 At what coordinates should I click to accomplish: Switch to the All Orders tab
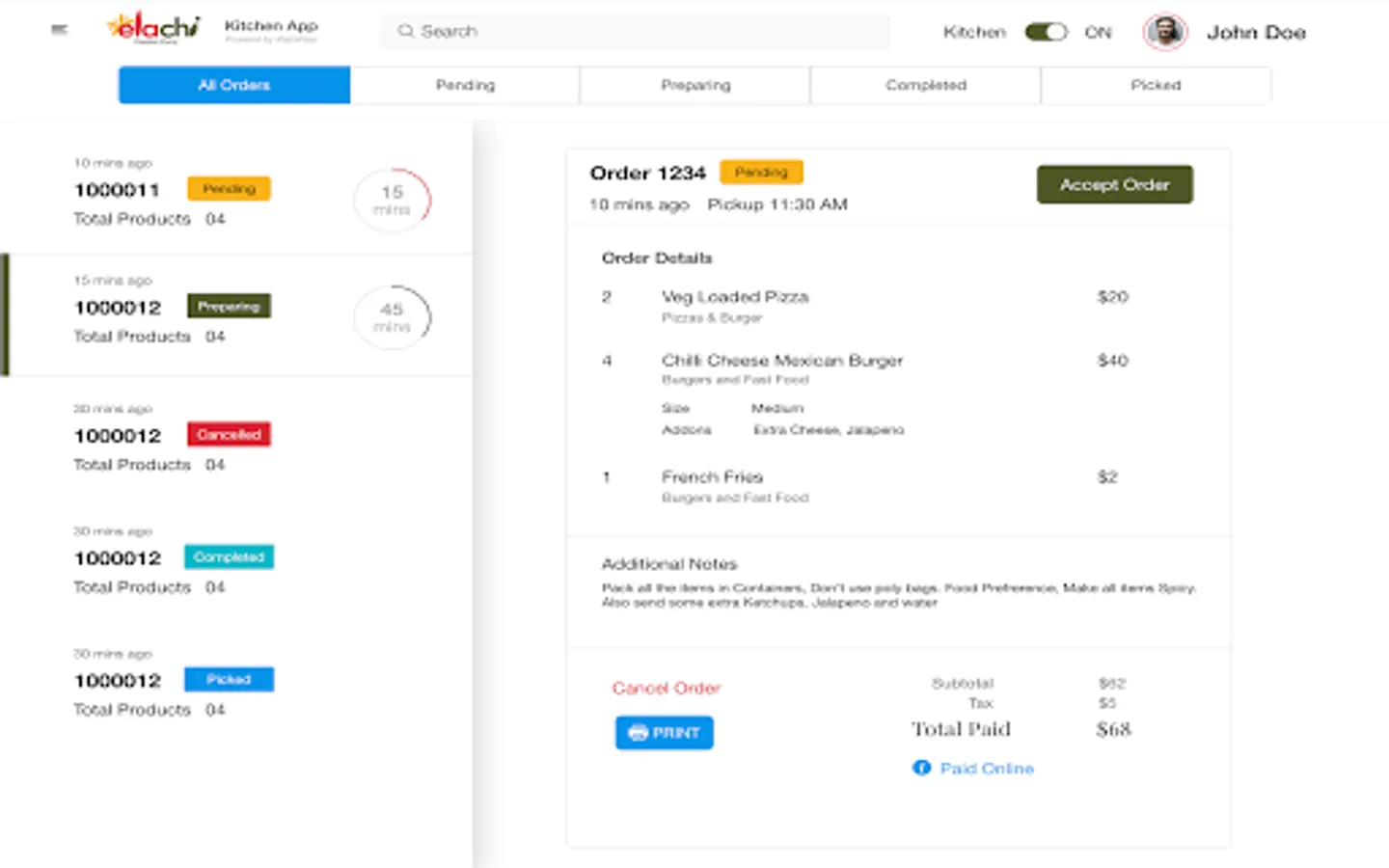click(234, 85)
